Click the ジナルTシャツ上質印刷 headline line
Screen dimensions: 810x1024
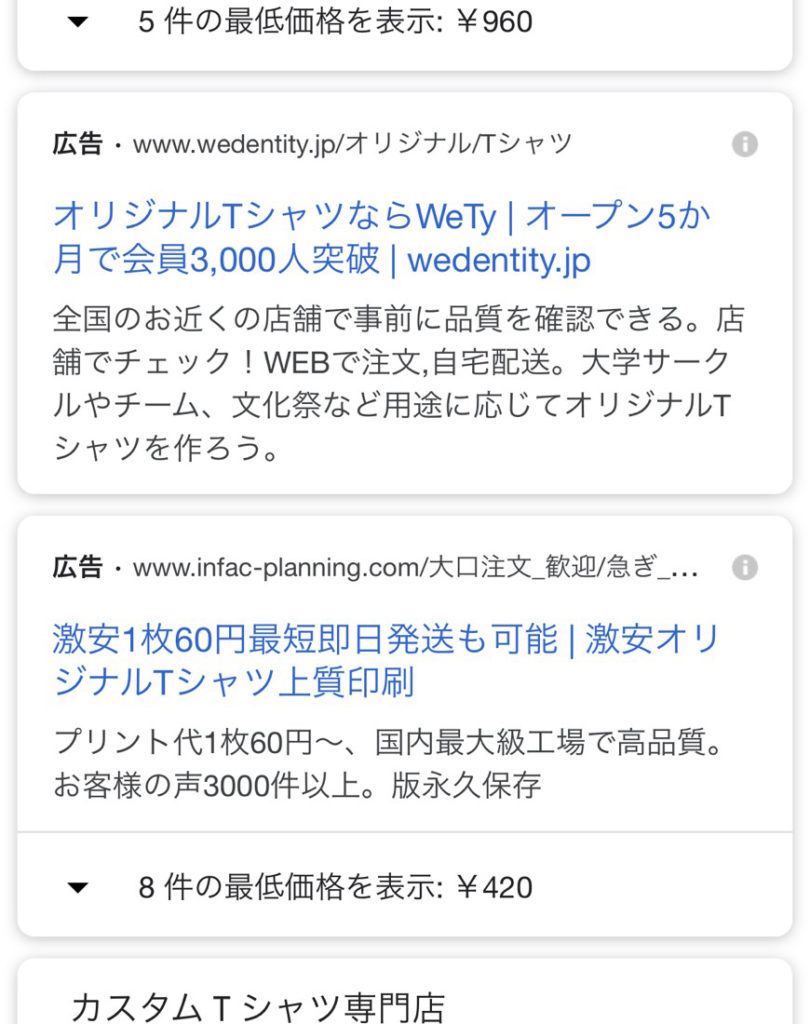point(233,682)
